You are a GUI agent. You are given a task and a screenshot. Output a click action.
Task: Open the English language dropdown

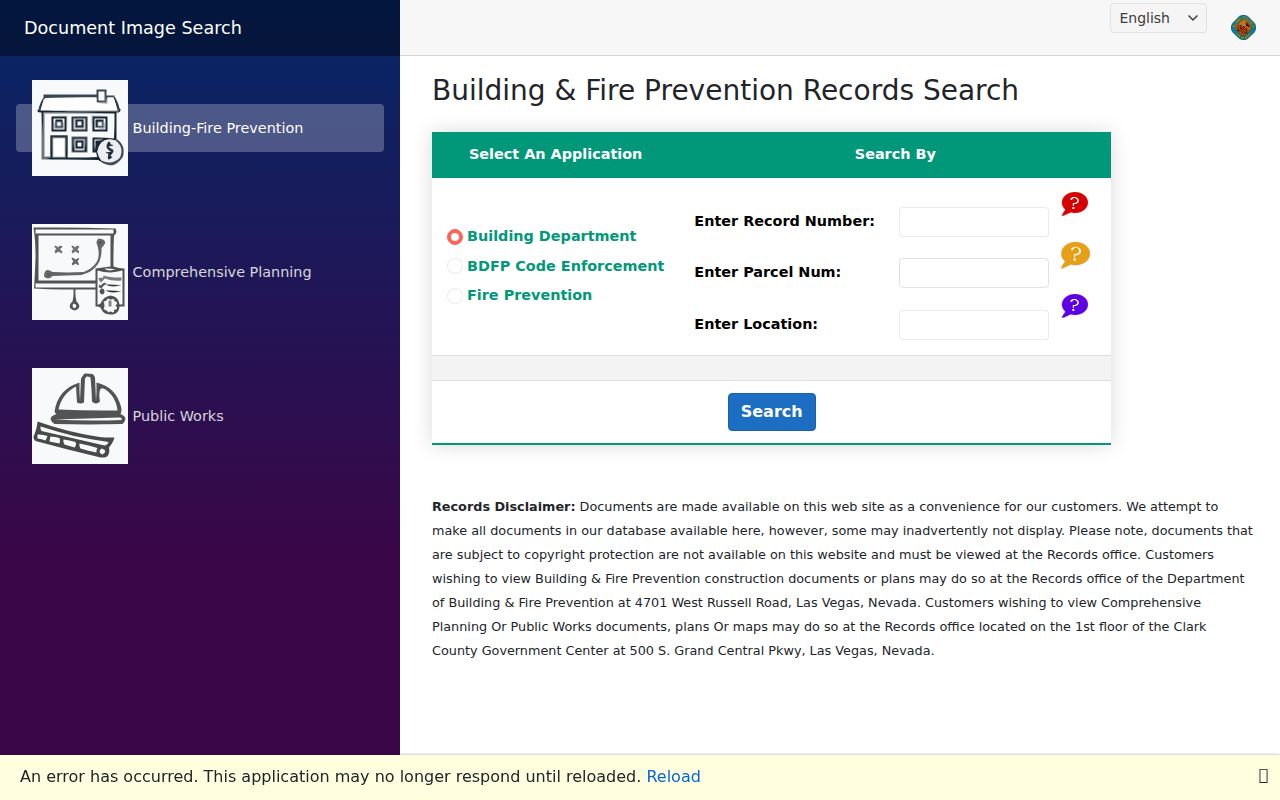click(1158, 18)
